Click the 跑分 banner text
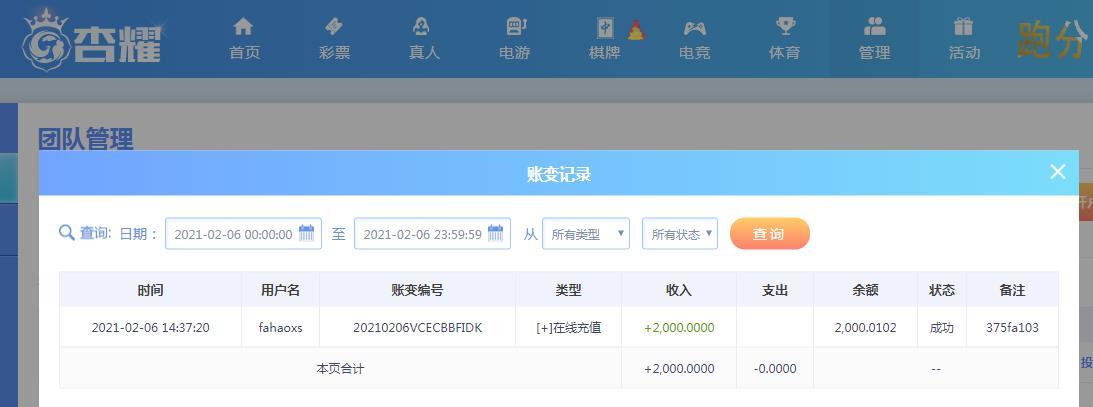Screen dimensions: 1093x407 (x=1053, y=40)
